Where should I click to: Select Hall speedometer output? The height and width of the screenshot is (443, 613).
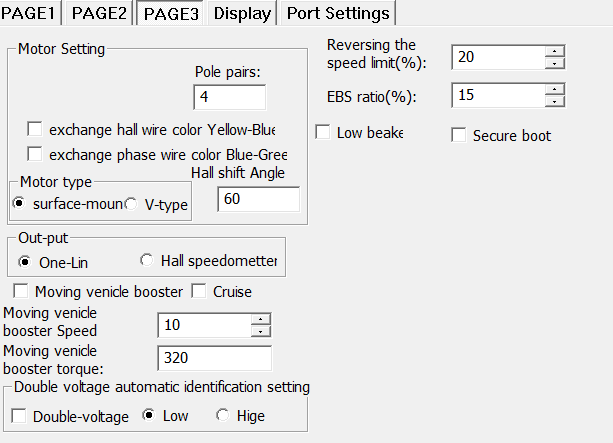pos(147,260)
